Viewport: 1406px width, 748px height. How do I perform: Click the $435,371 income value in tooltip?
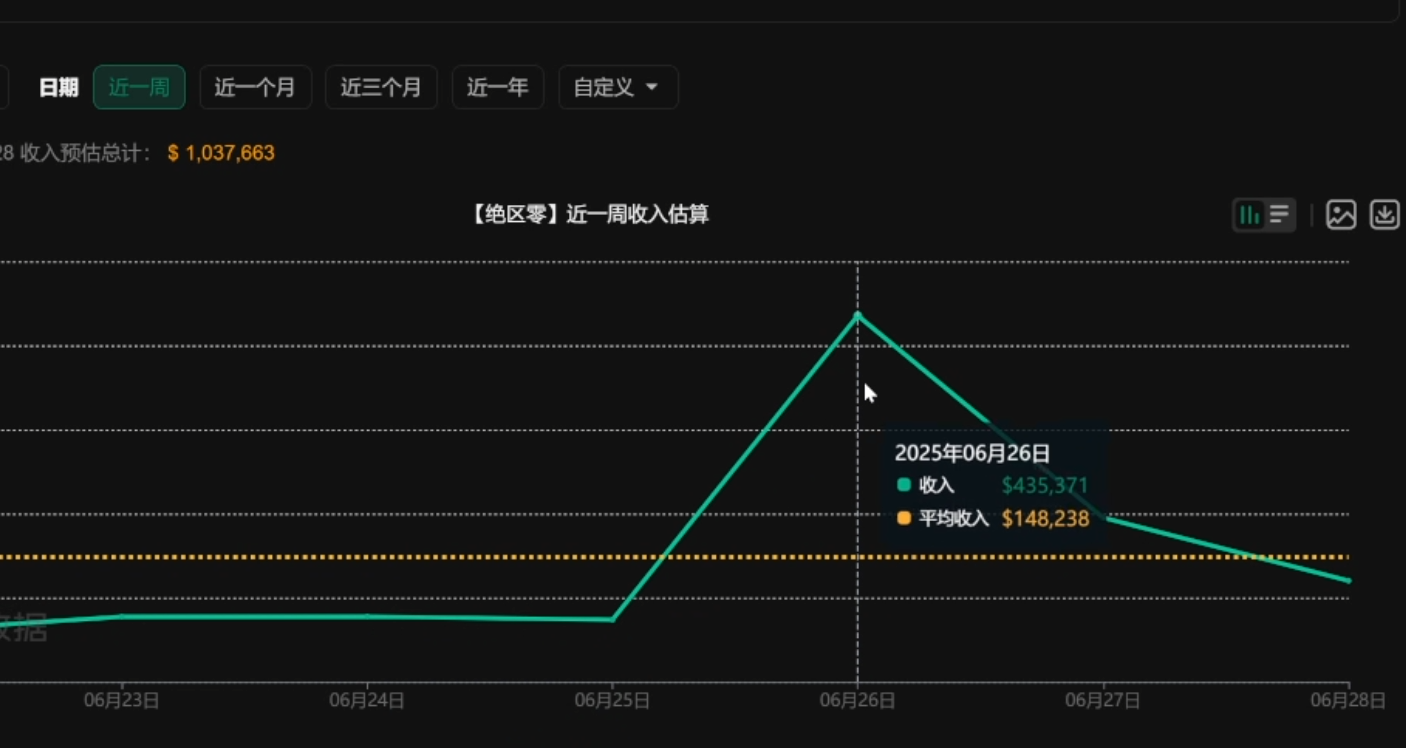click(1045, 486)
